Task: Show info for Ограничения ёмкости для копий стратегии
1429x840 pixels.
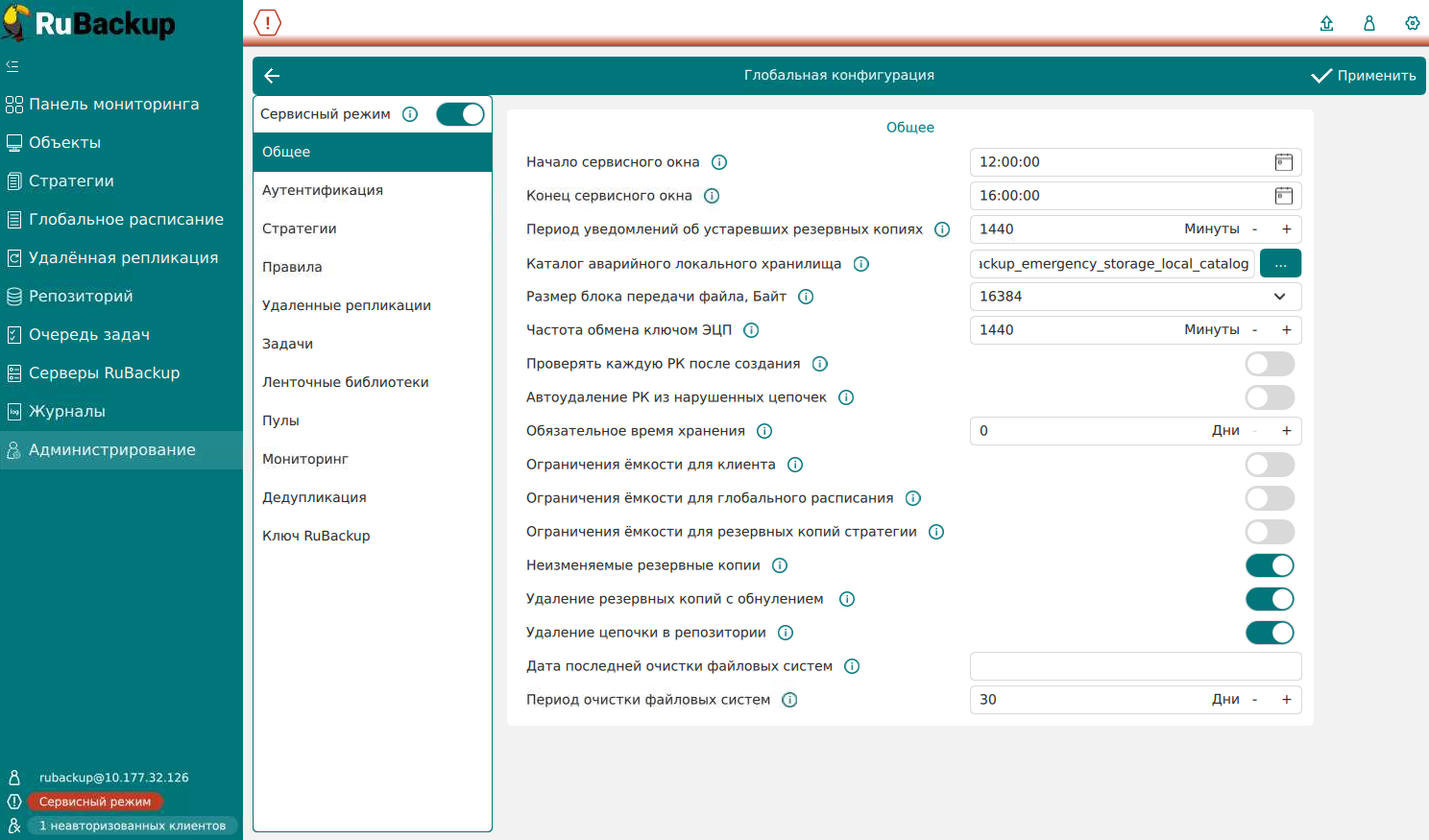Action: pos(936,532)
